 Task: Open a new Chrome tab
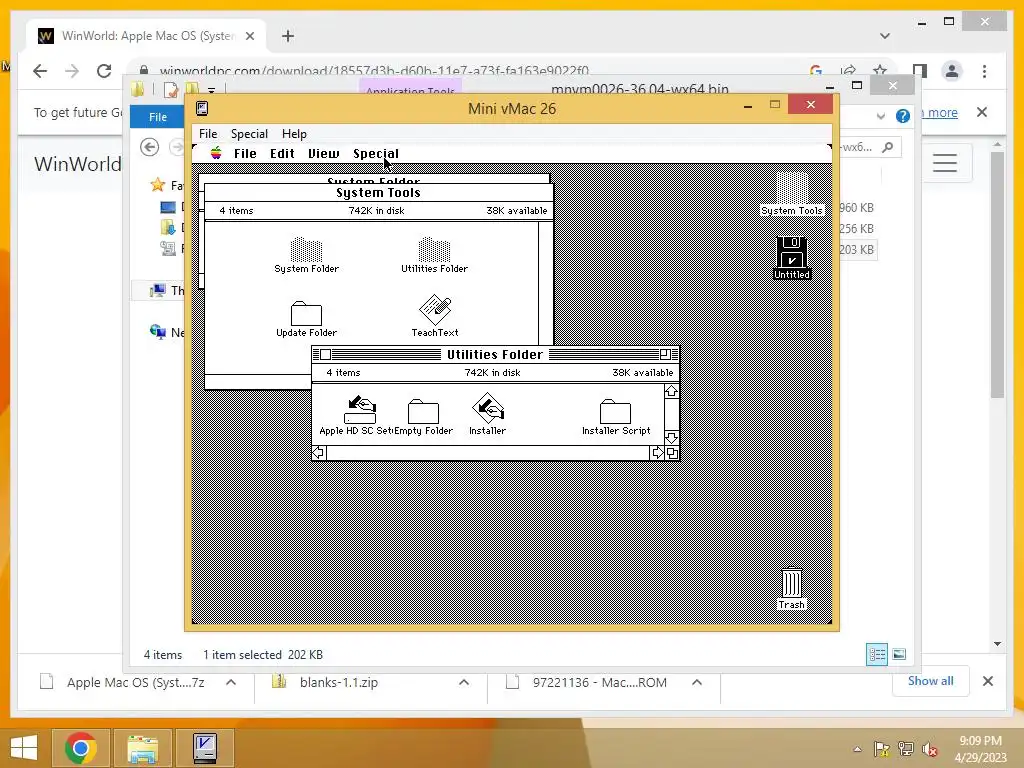click(x=287, y=36)
